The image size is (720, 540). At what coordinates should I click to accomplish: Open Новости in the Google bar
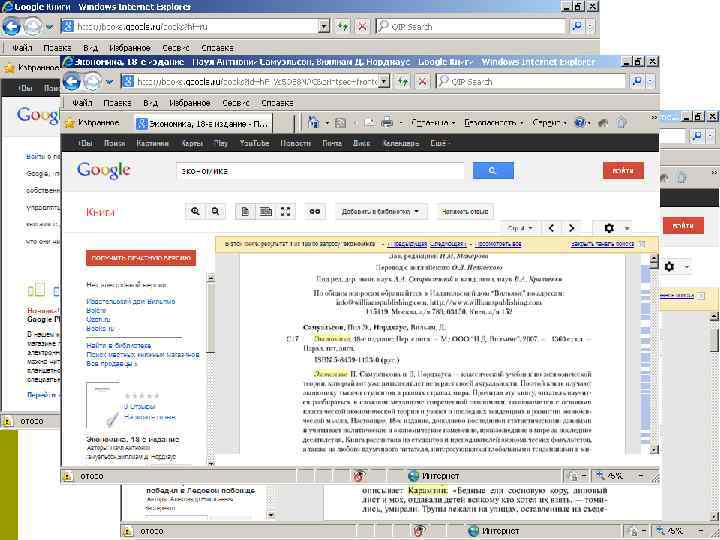pyautogui.click(x=295, y=143)
